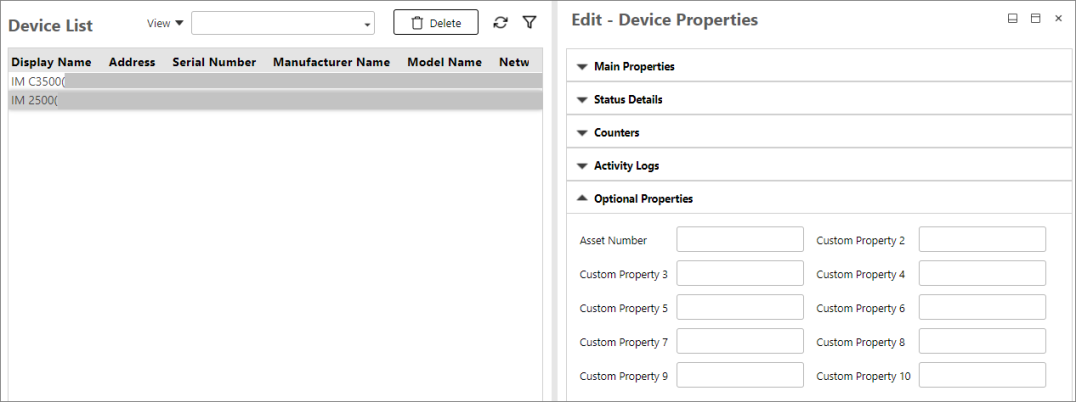This screenshot has height=402, width=1076.
Task: Click the refresh device list icon
Action: (501, 22)
